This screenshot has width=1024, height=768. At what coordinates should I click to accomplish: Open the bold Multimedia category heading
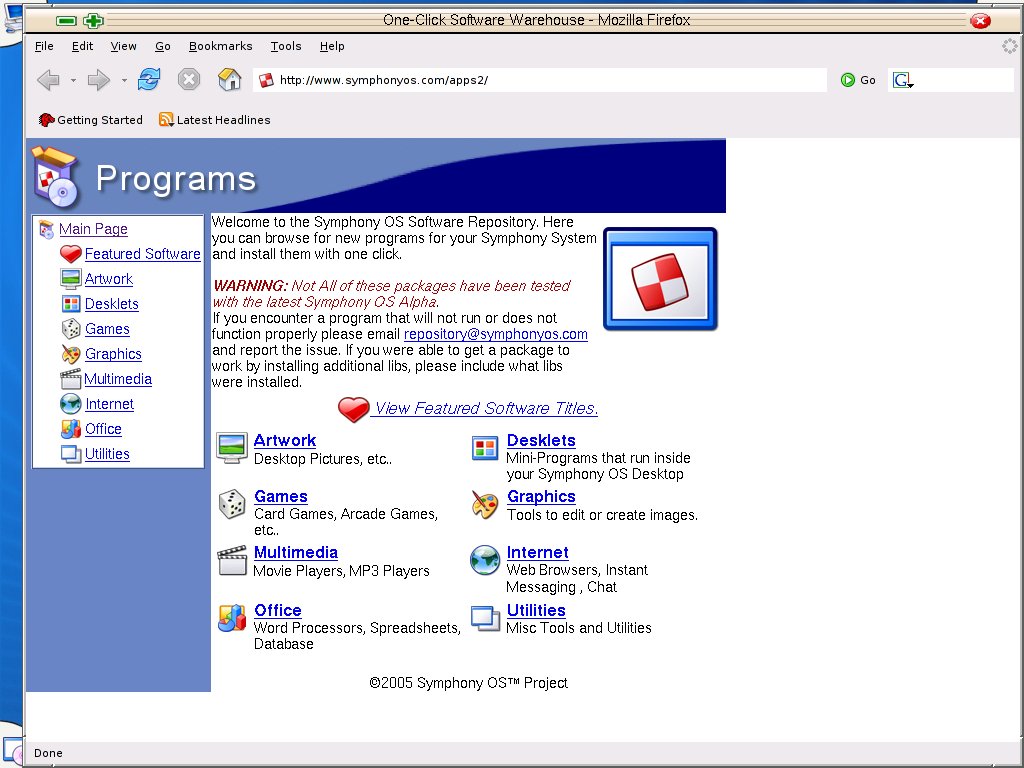pos(296,553)
